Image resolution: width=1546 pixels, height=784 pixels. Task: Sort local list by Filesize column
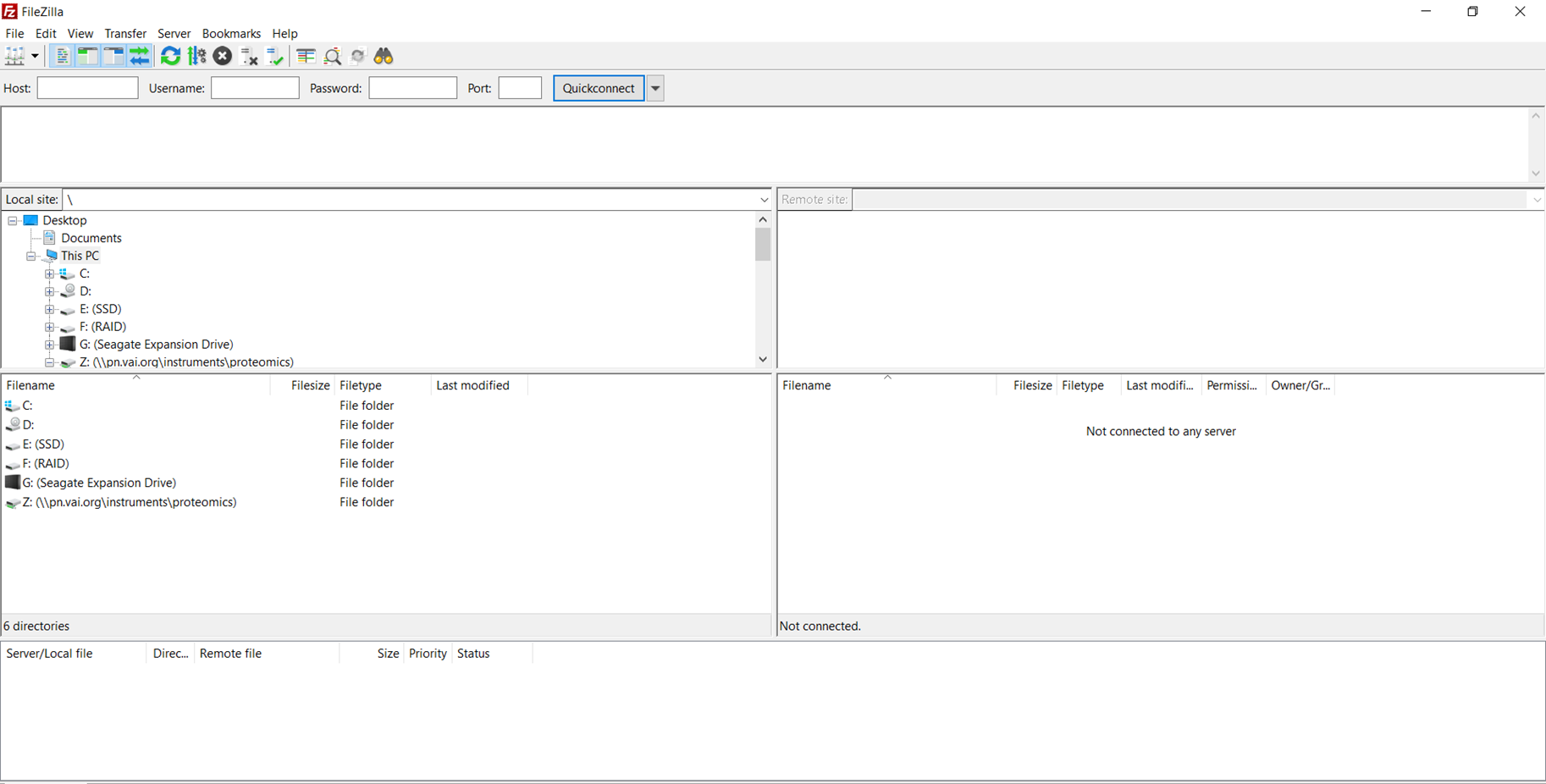(302, 385)
